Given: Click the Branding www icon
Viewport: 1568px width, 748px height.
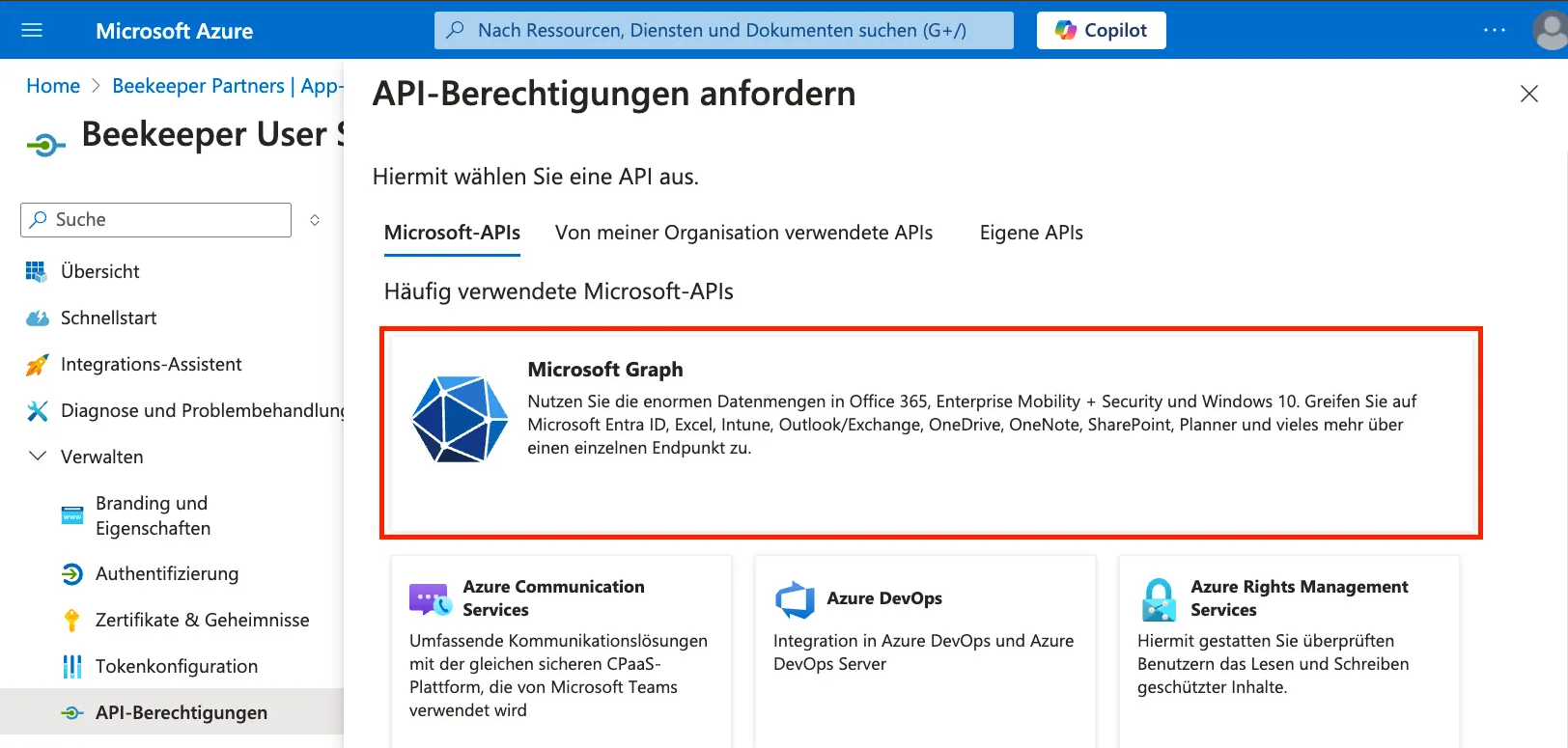Looking at the screenshot, I should pyautogui.click(x=72, y=515).
